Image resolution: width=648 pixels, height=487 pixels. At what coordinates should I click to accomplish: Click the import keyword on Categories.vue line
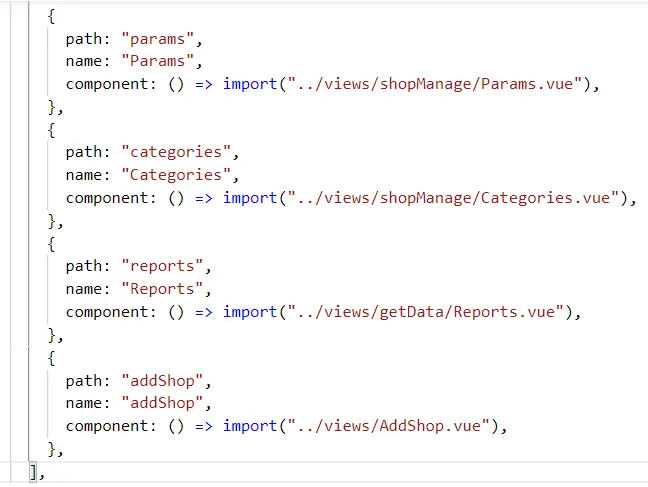pyautogui.click(x=250, y=198)
